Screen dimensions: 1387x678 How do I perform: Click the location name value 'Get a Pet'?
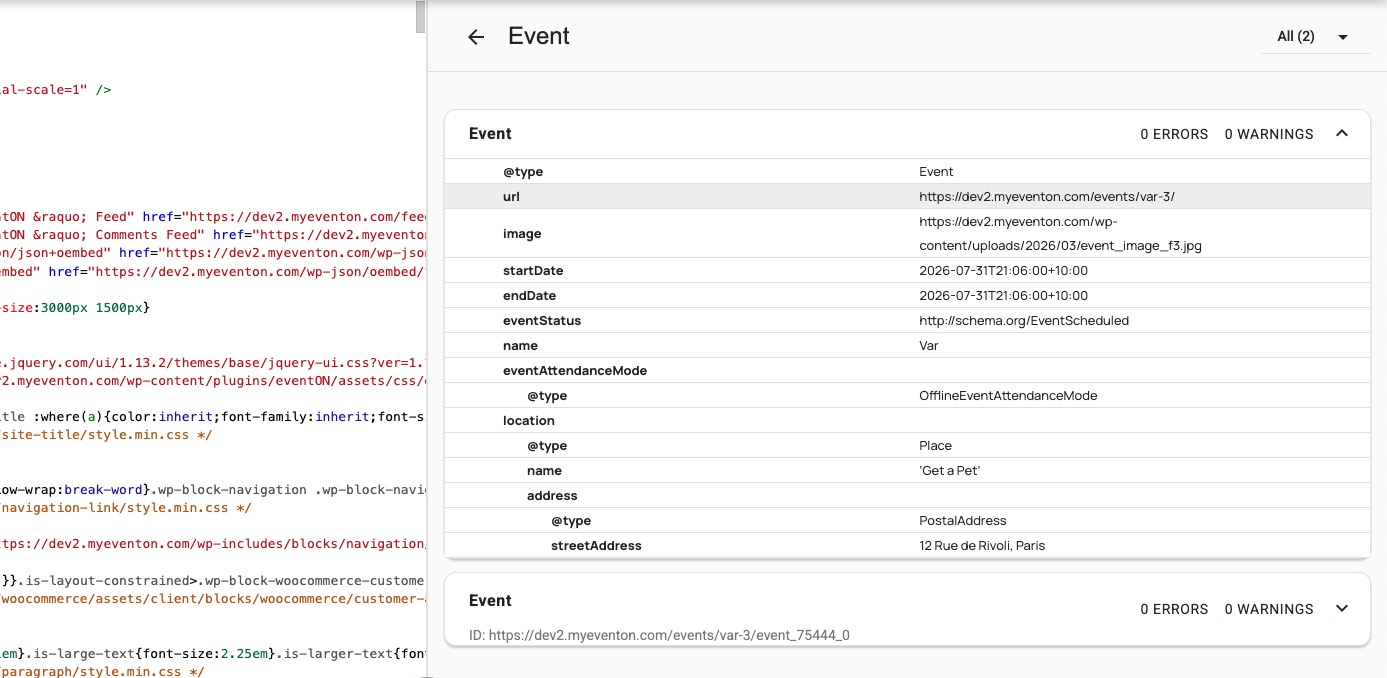950,471
